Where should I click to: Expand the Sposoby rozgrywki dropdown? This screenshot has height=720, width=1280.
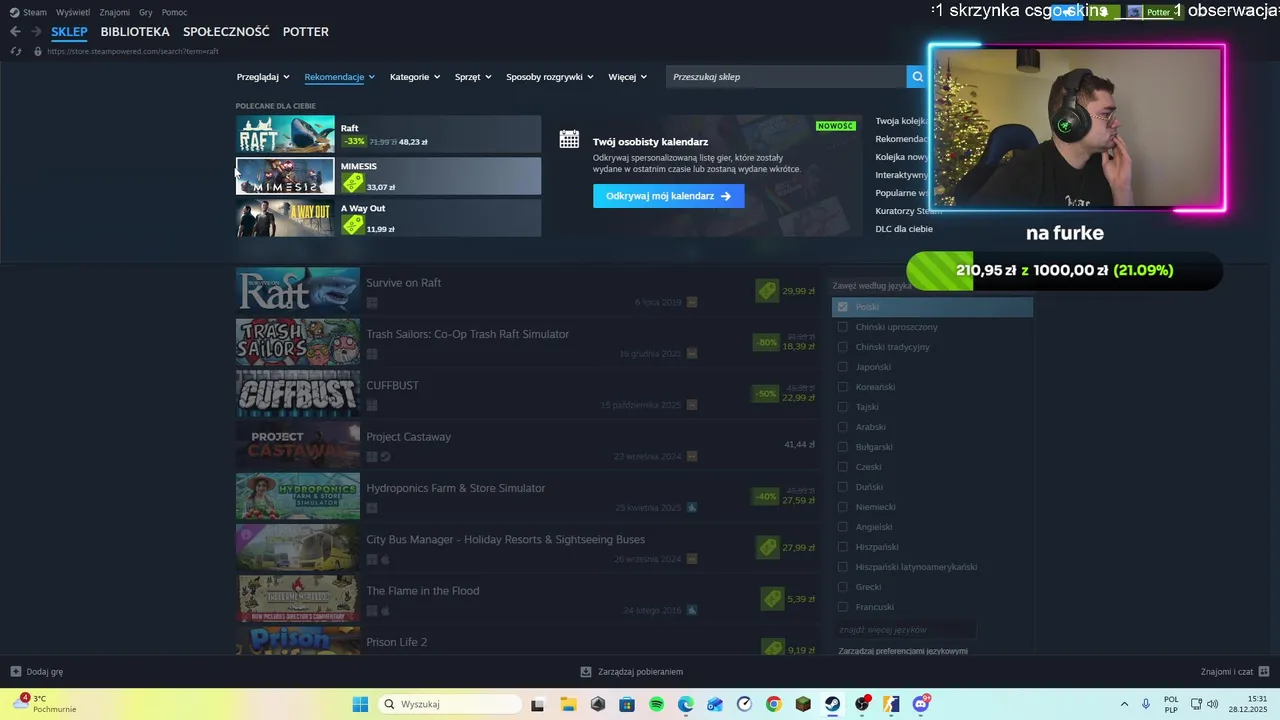(550, 77)
